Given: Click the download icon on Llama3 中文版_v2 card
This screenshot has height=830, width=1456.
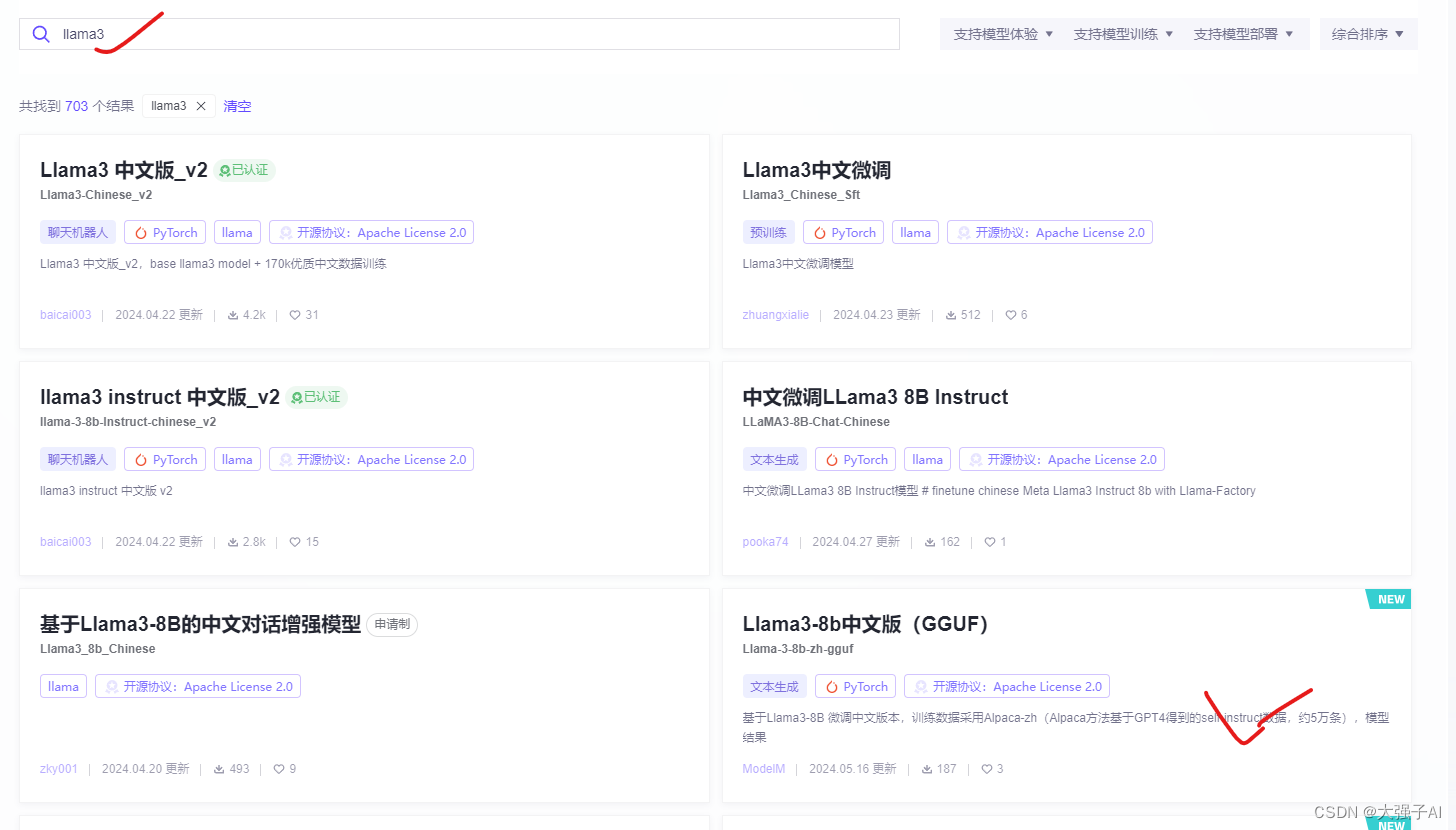Looking at the screenshot, I should point(231,314).
